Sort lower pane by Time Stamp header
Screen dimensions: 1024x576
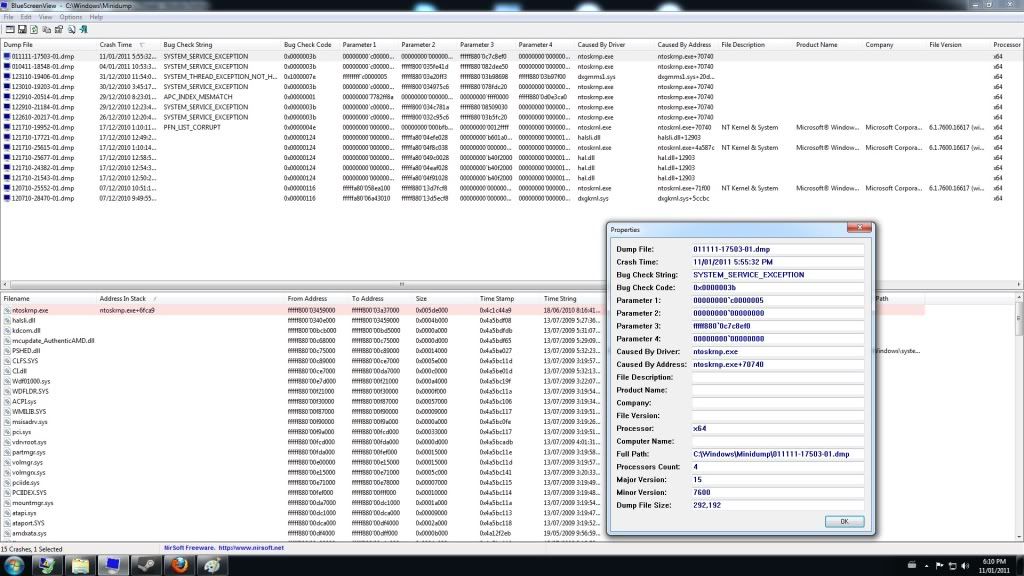point(507,298)
